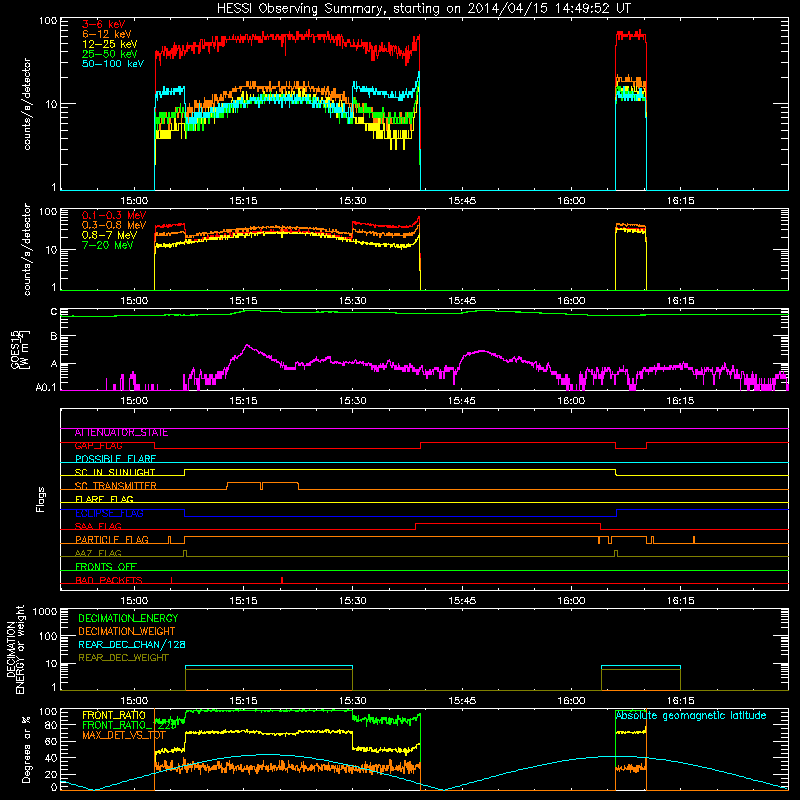Image resolution: width=800 pixels, height=800 pixels.
Task: Click 15:00 tick under the keV counts panel
Action: 134,201
